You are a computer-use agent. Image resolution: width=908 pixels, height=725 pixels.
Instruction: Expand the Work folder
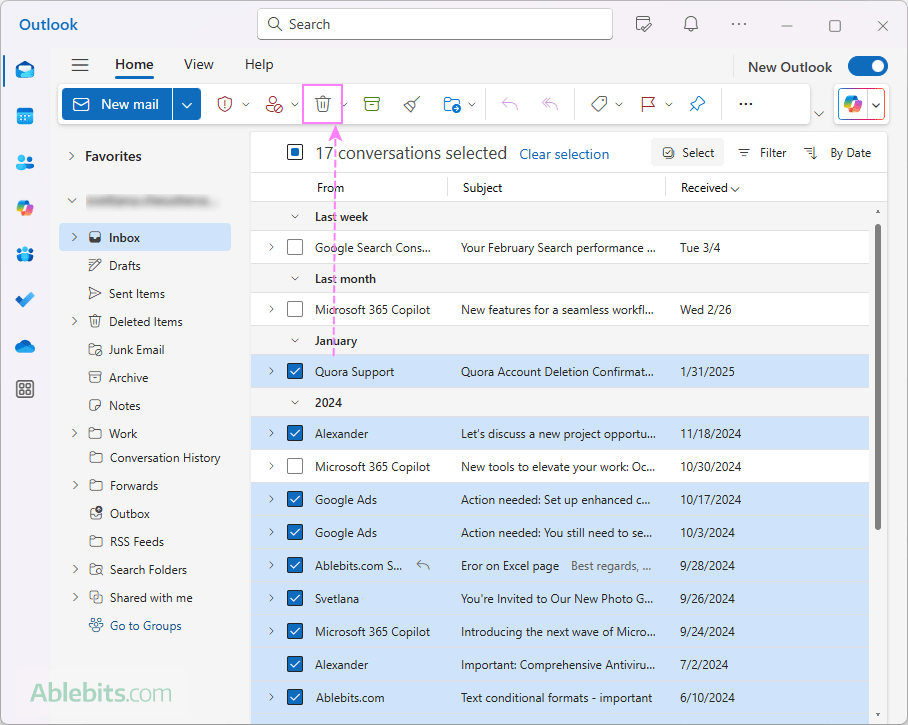click(74, 434)
